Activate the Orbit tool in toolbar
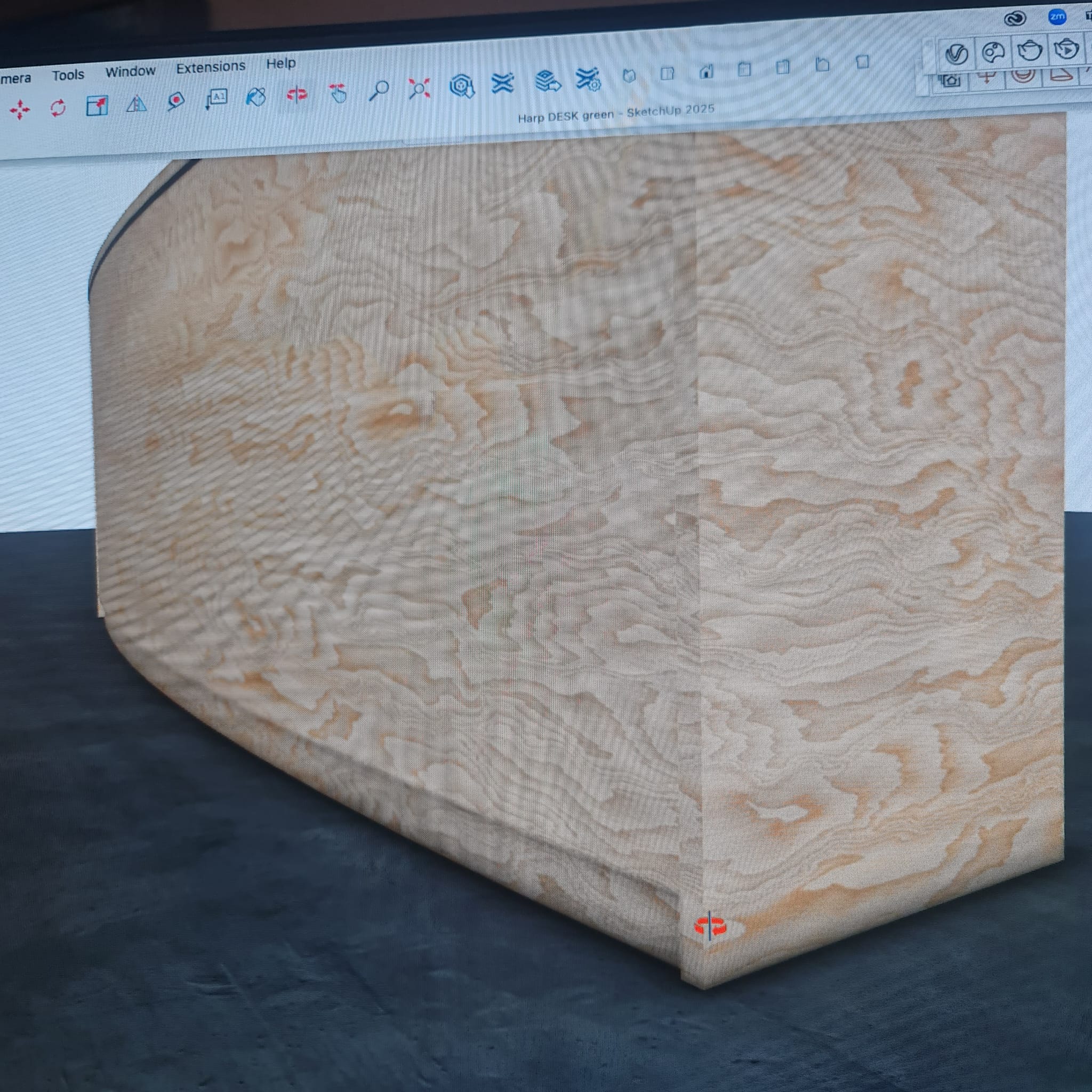Screen dimensions: 1092x1092 297,94
